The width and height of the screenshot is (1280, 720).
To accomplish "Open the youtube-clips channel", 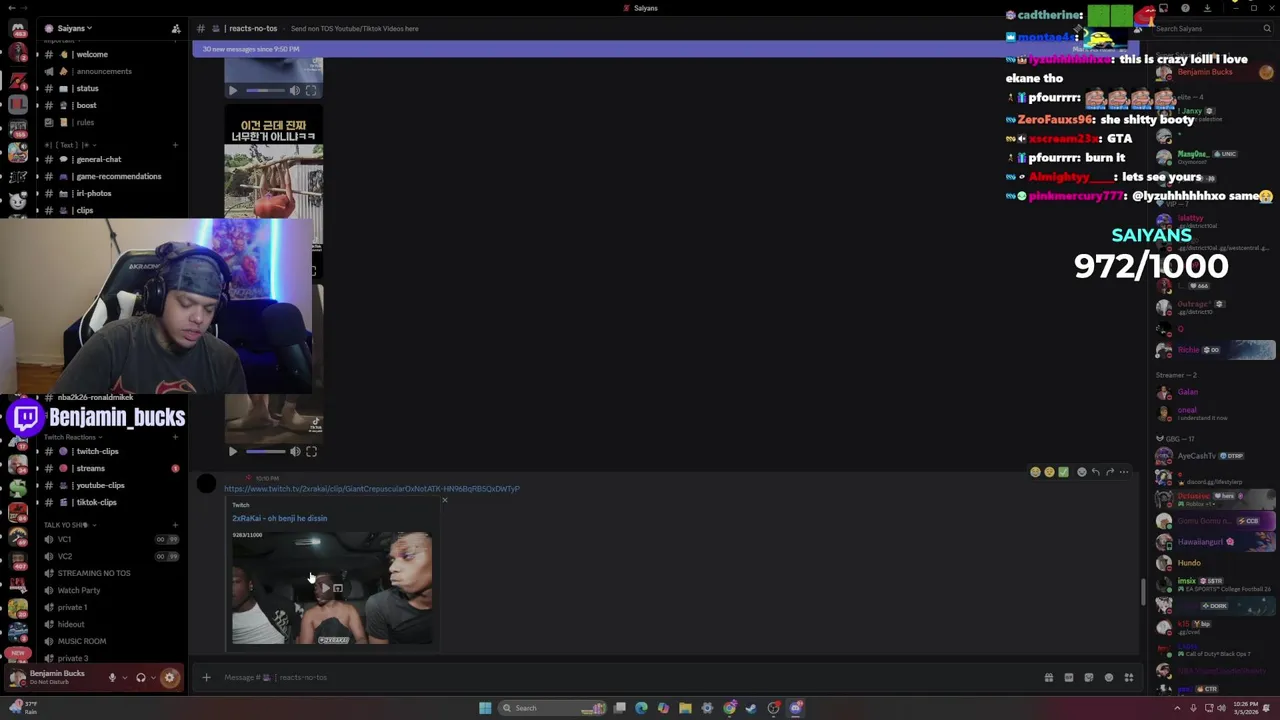I will pyautogui.click(x=100, y=485).
